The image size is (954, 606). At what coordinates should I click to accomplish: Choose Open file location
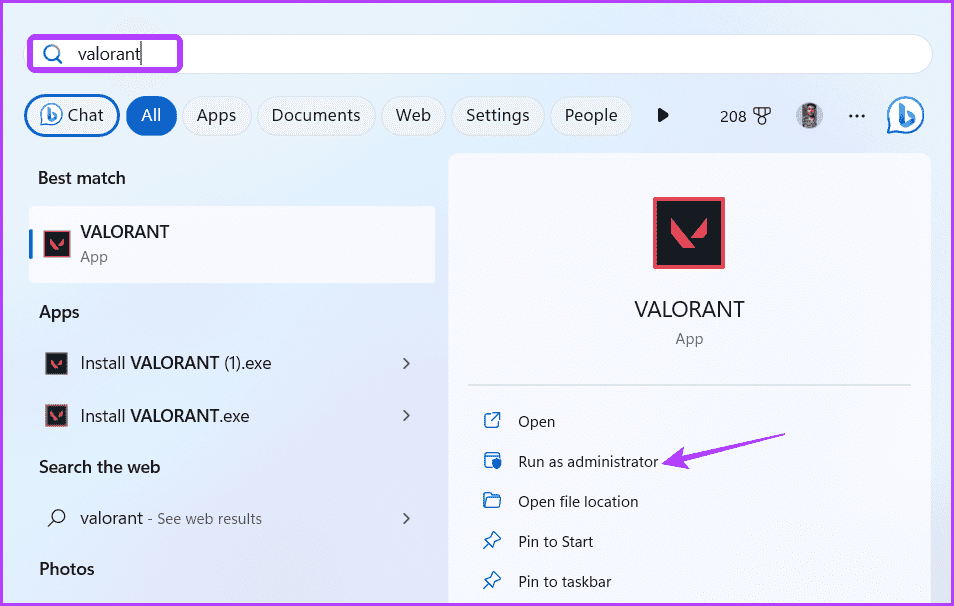578,502
